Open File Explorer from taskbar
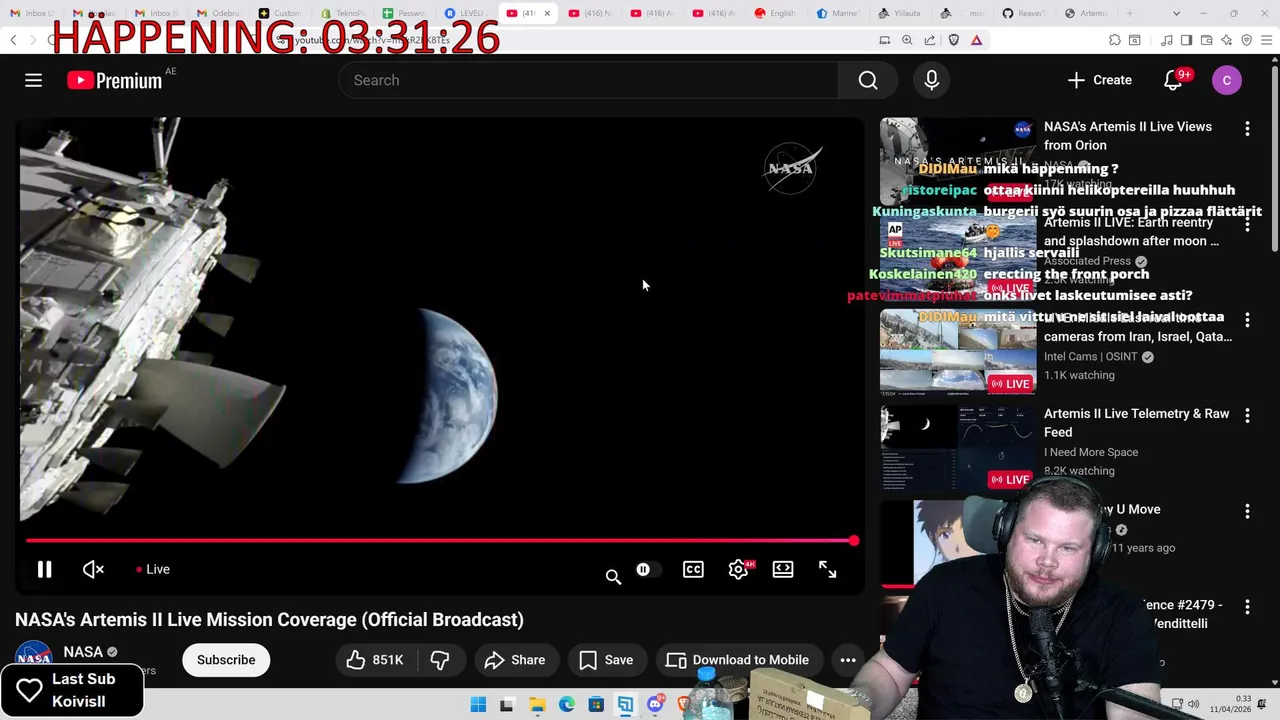The image size is (1280, 720). 537,705
